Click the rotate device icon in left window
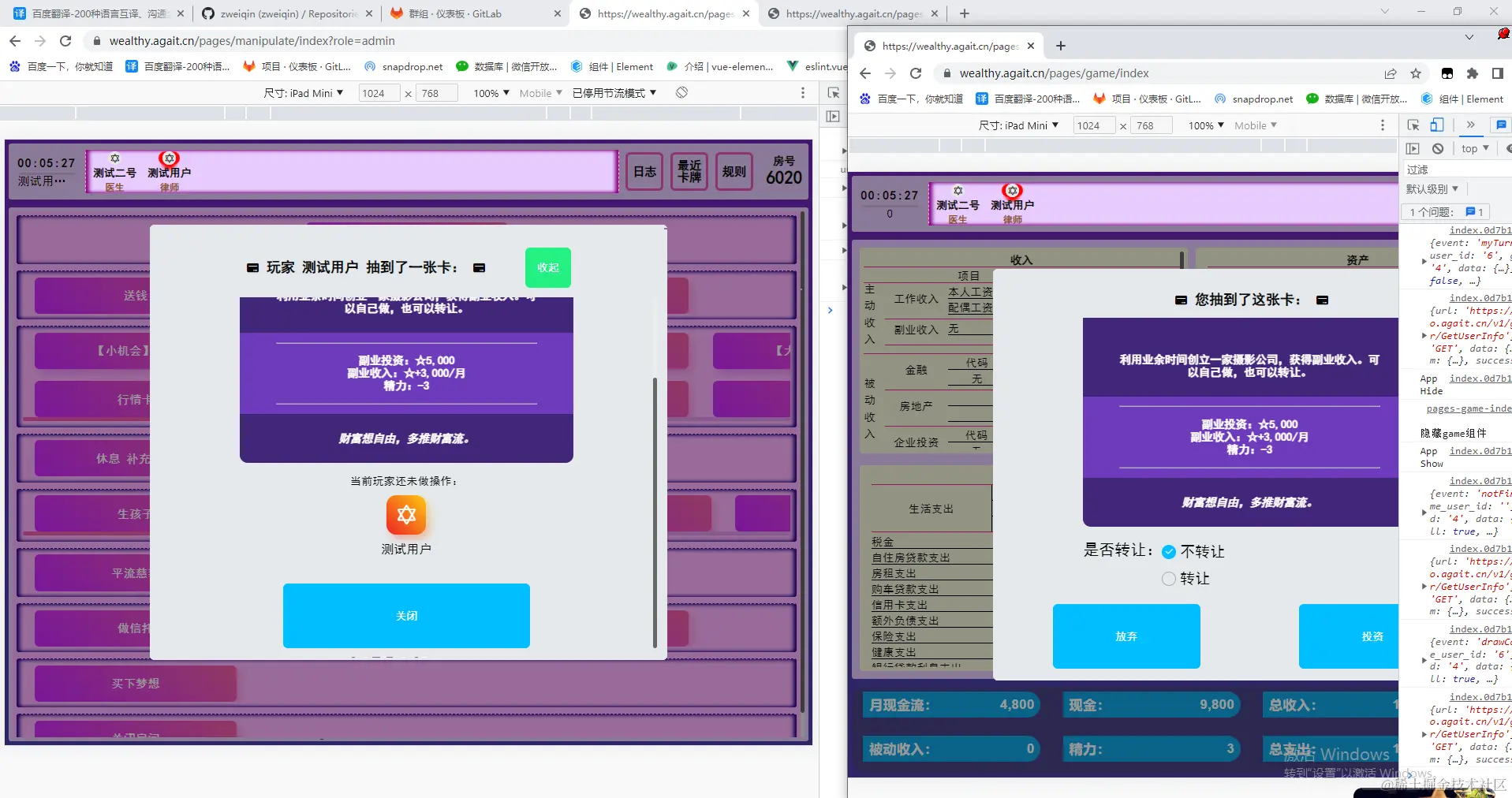The height and width of the screenshot is (798, 1512). click(x=682, y=93)
